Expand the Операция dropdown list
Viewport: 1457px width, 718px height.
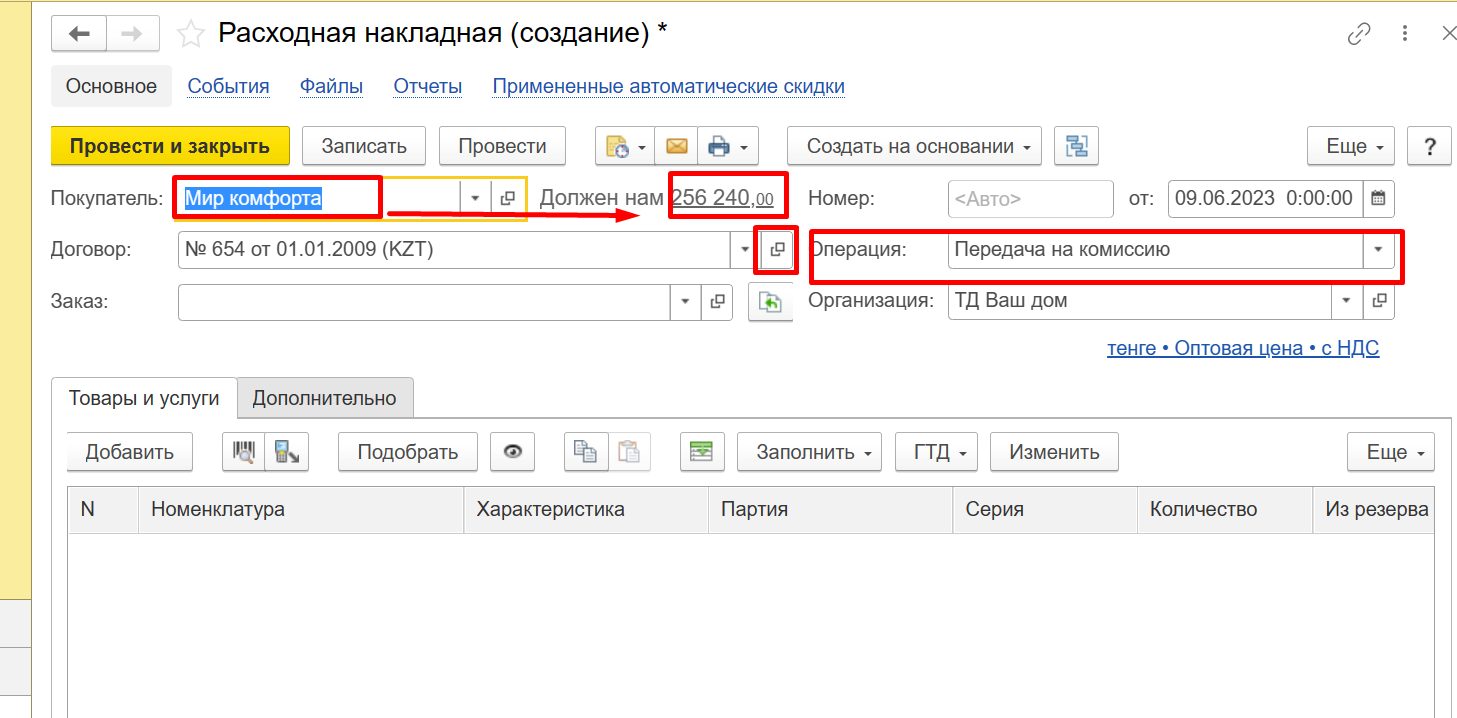pos(1379,250)
